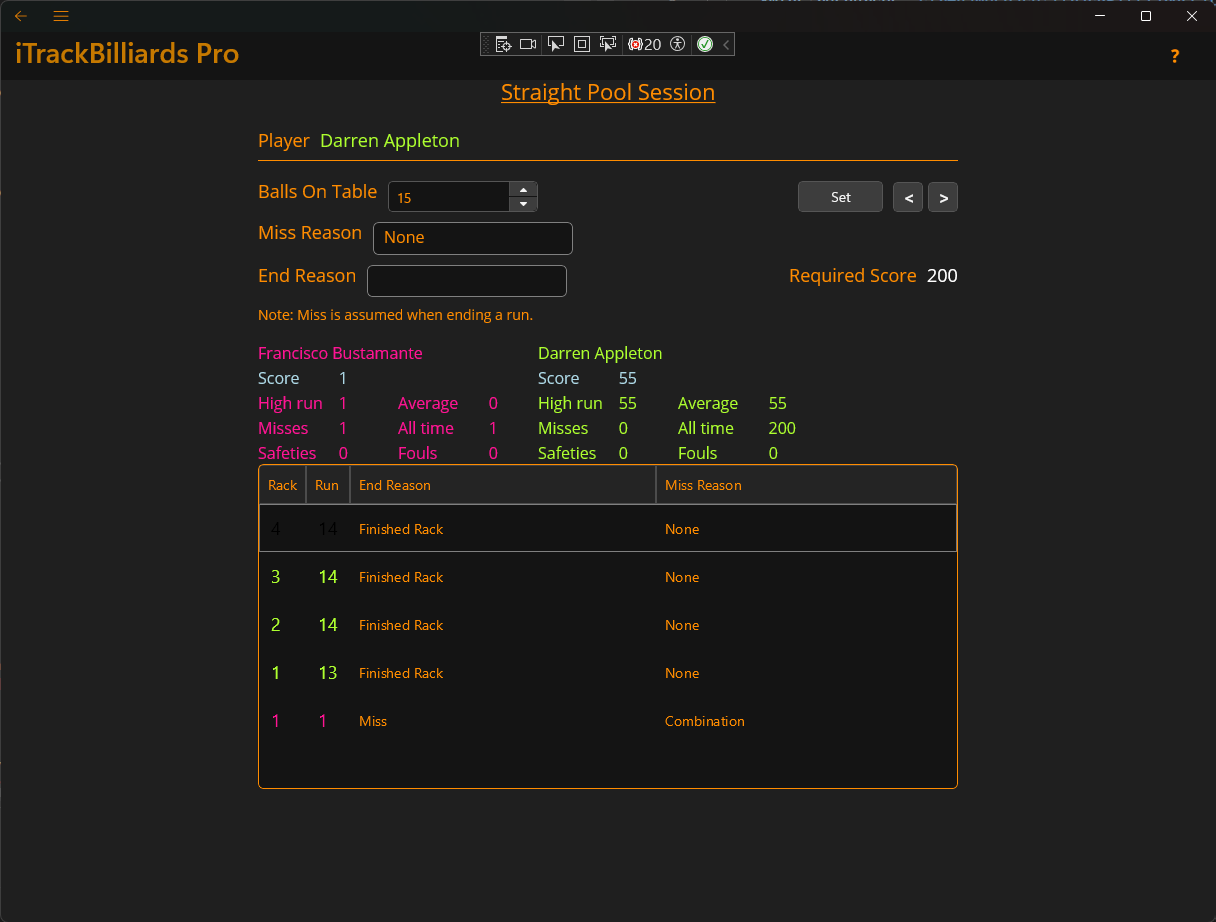Image resolution: width=1216 pixels, height=922 pixels.
Task: Increase Balls On Table with up arrow
Action: click(523, 189)
